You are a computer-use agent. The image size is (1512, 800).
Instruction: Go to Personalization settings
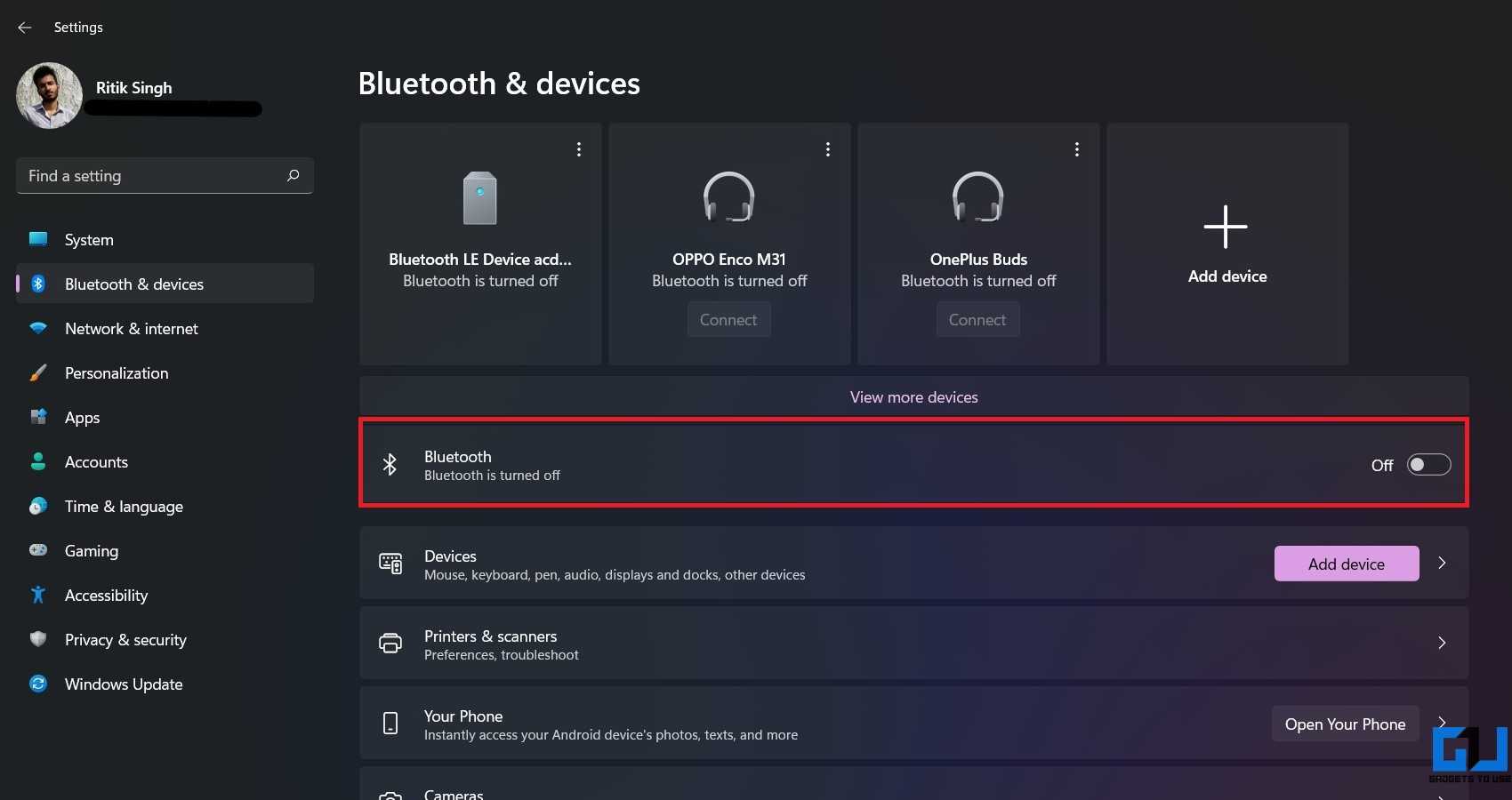coord(165,373)
